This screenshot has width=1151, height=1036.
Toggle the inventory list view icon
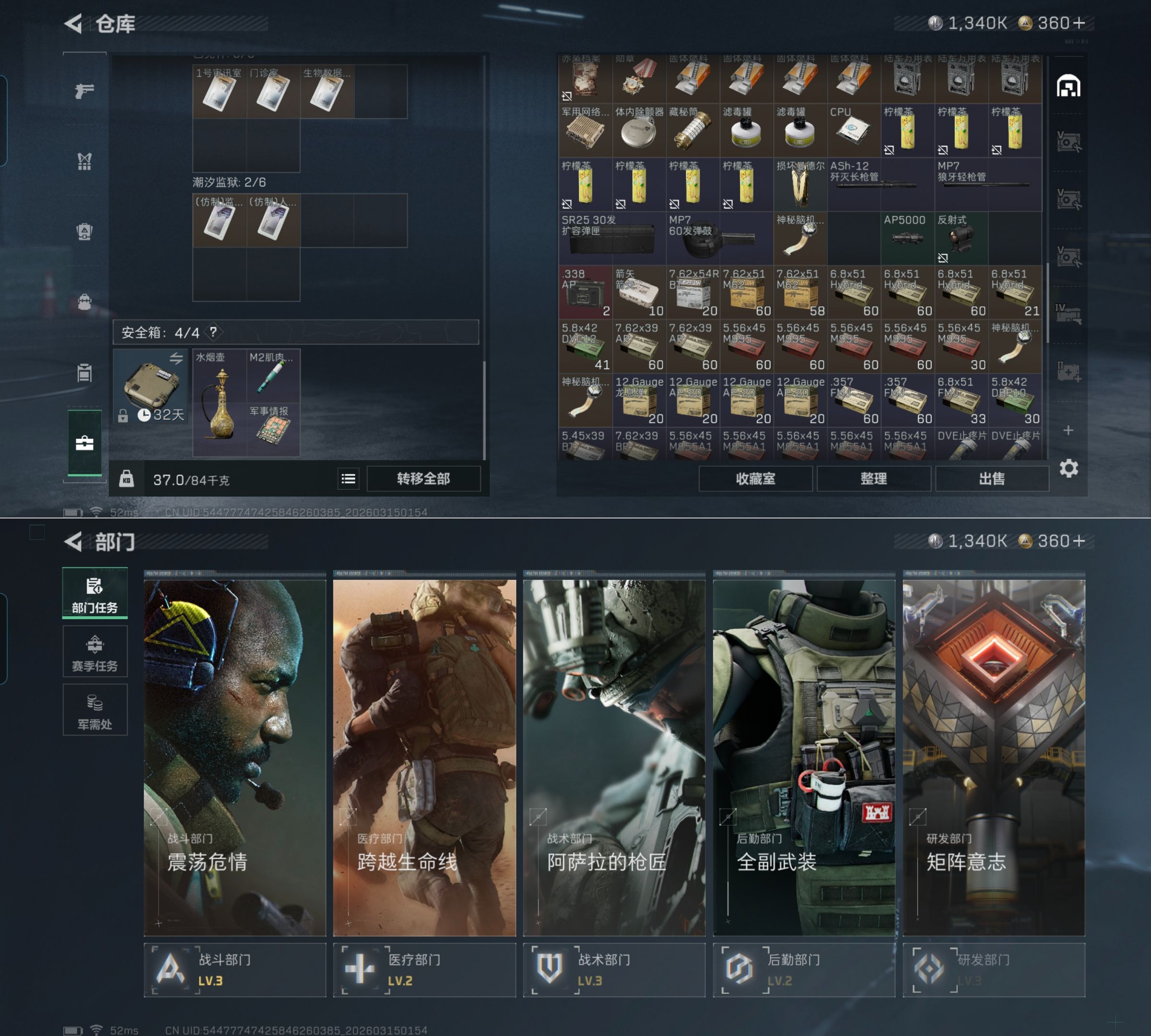coord(348,479)
